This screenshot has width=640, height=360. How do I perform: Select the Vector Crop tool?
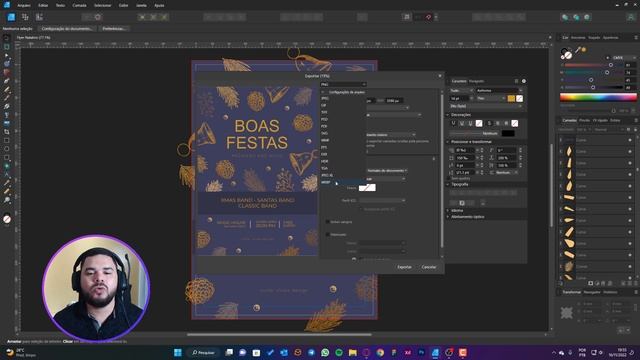[x=7, y=132]
